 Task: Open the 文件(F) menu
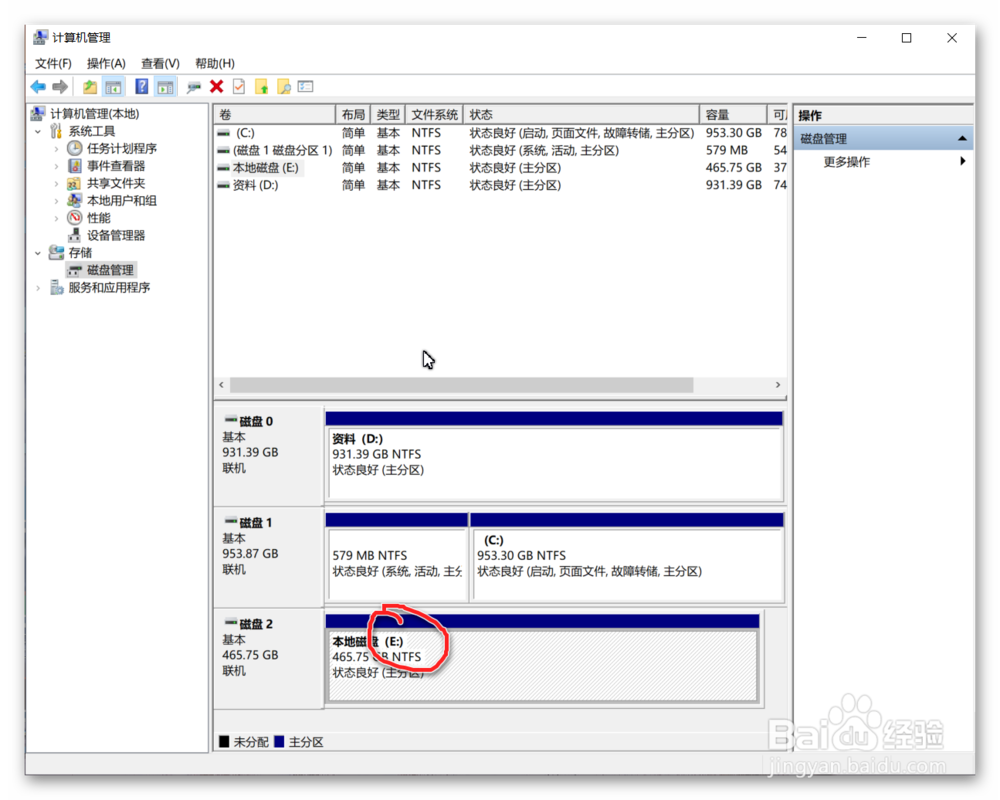pyautogui.click(x=53, y=63)
